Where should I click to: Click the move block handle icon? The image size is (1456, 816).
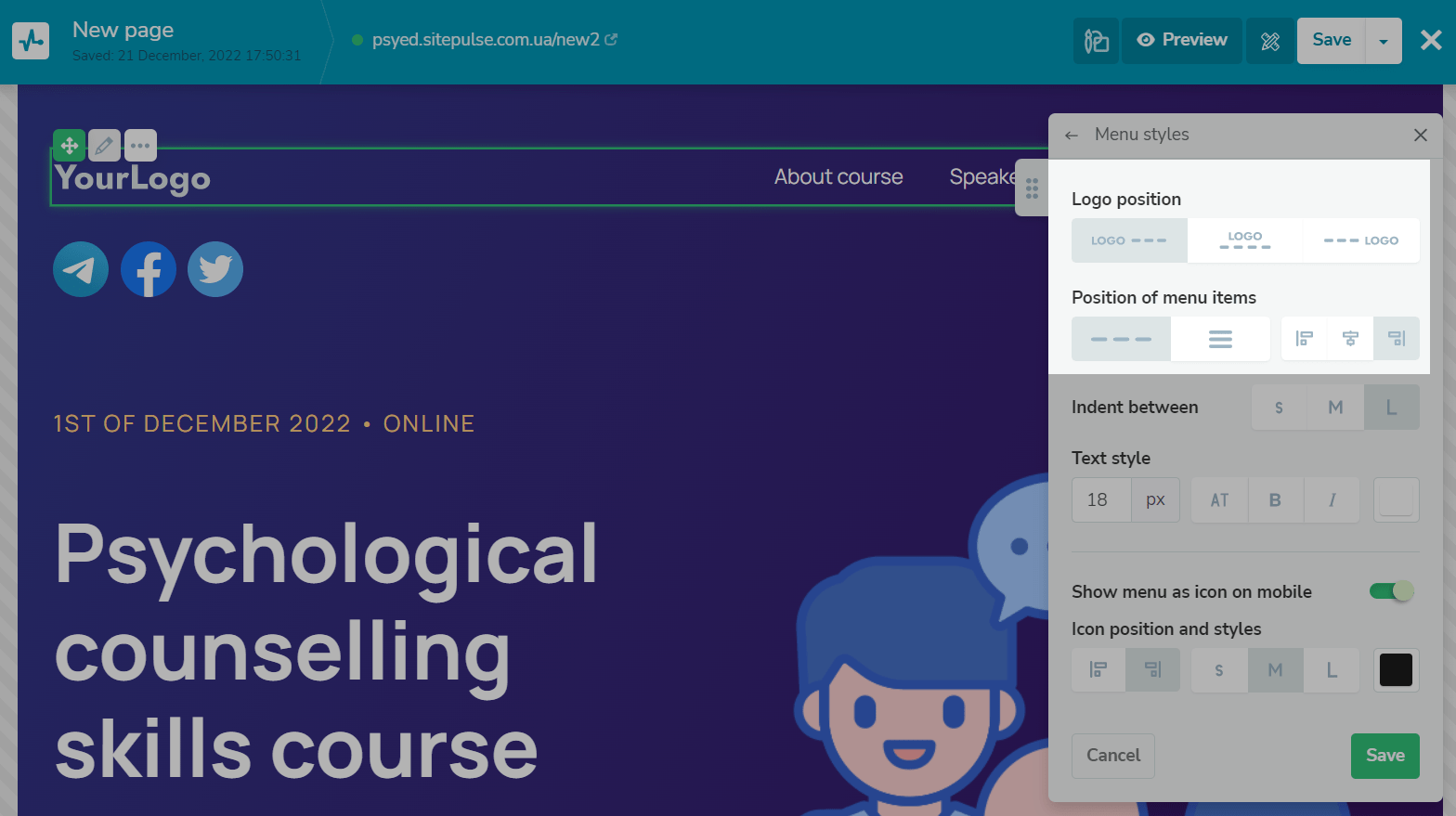coord(70,146)
